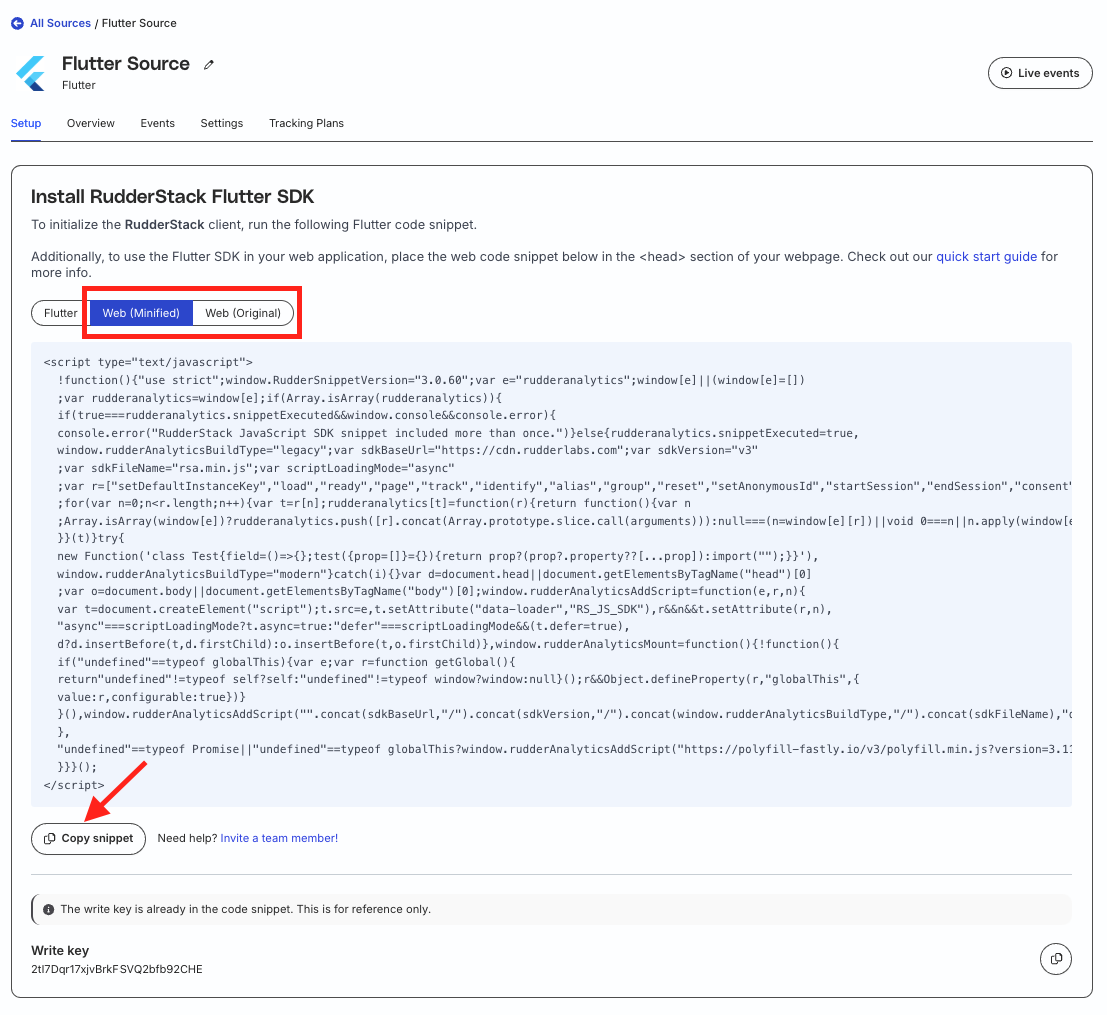Click the Need help? text
This screenshot has width=1107, height=1015.
(187, 838)
